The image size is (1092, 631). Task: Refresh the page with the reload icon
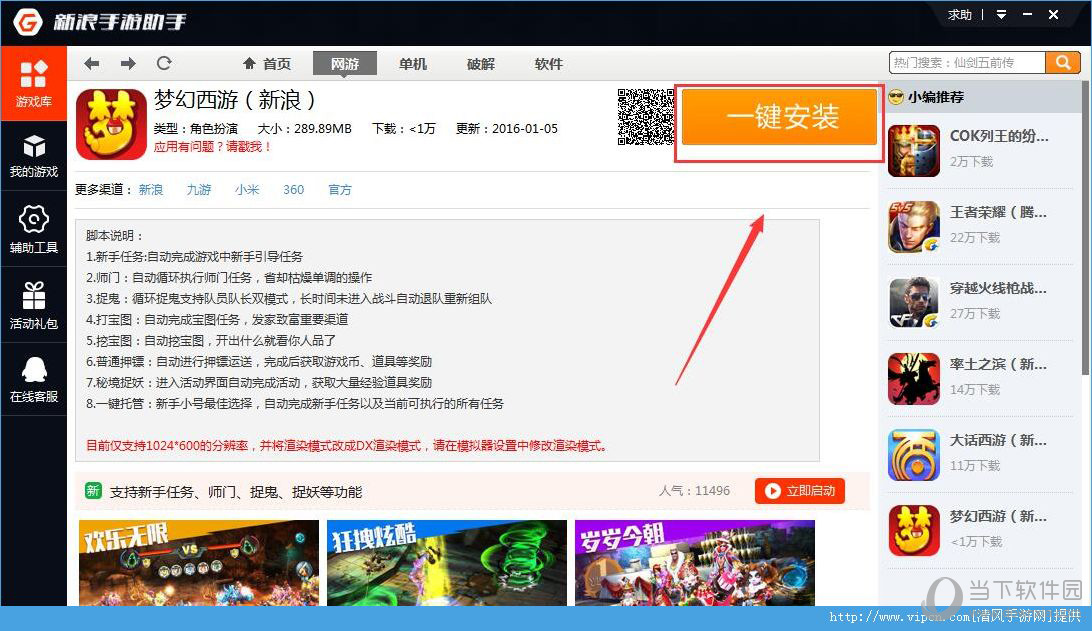pyautogui.click(x=163, y=63)
